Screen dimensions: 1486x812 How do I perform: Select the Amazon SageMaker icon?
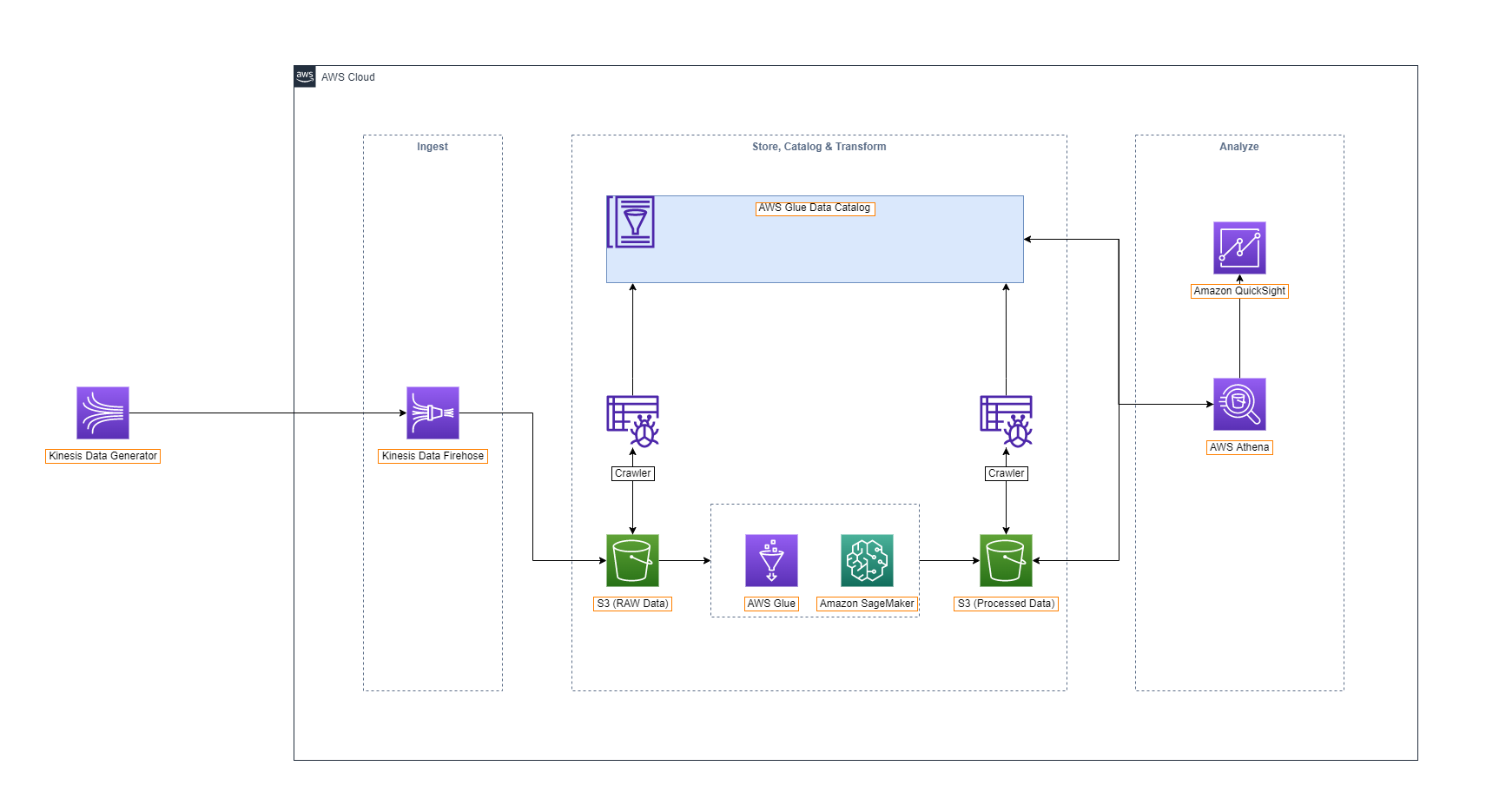coord(867,560)
